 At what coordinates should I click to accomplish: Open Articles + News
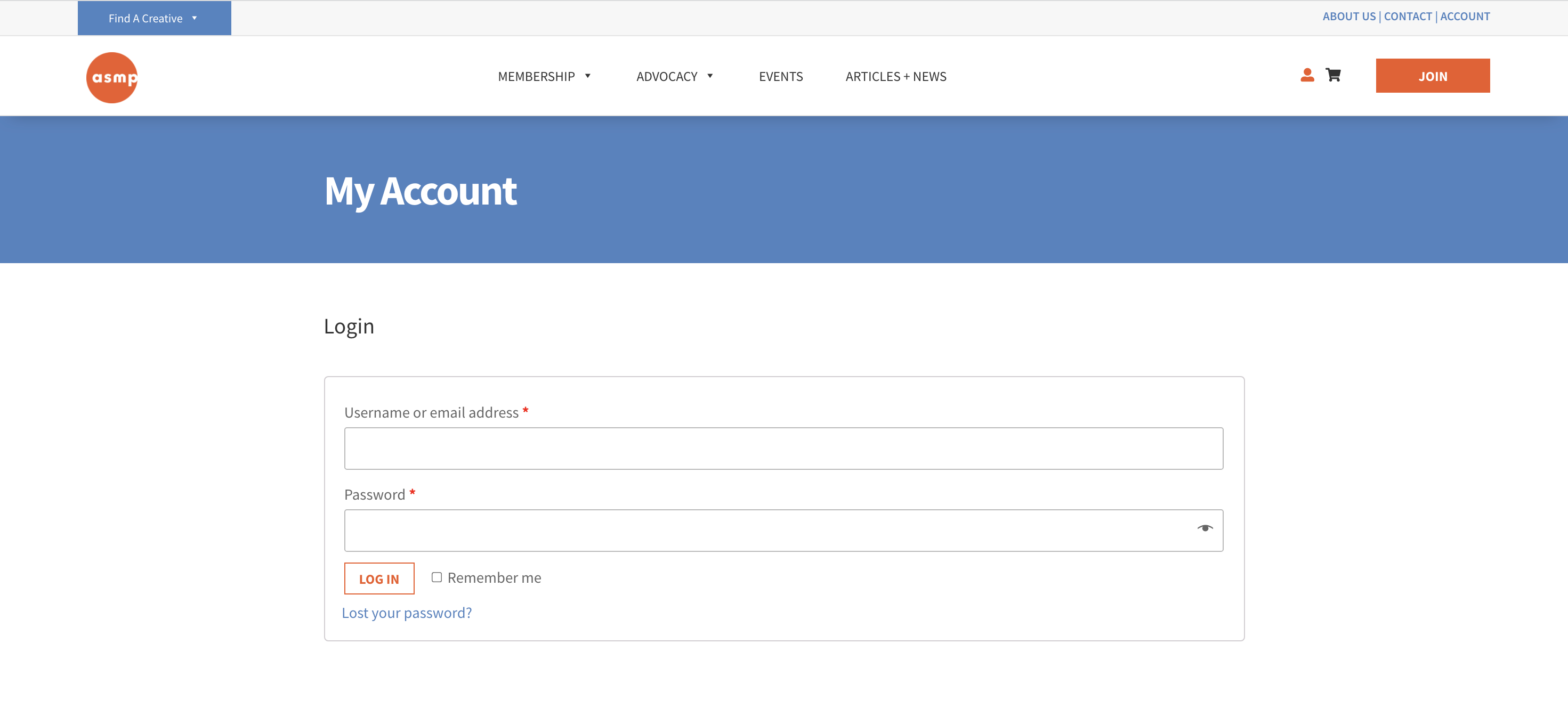pyautogui.click(x=895, y=77)
